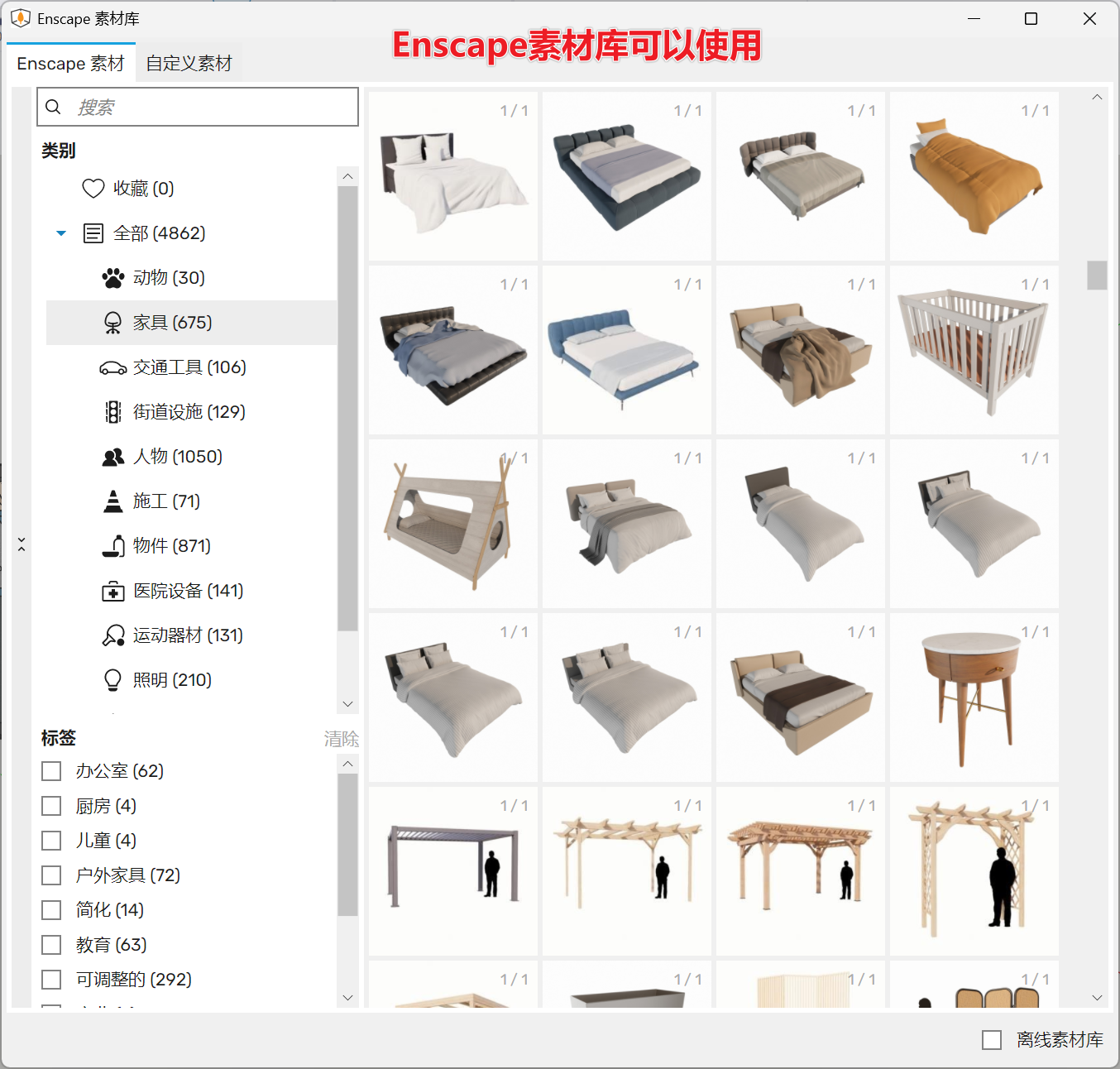Pick the white baby crib thumbnail
The image size is (1120, 1069).
(974, 350)
